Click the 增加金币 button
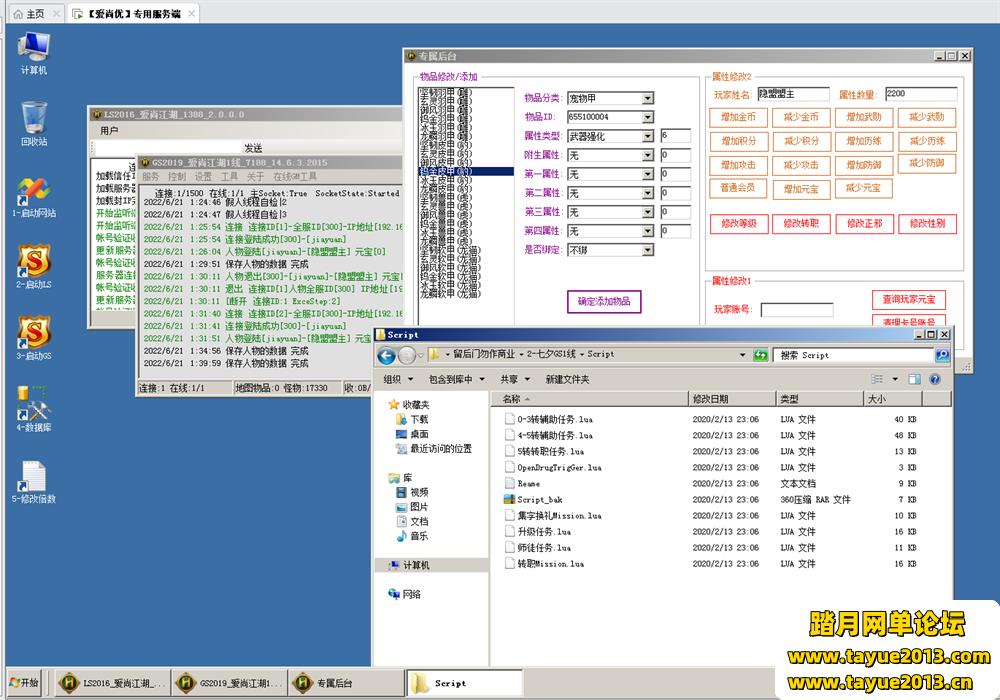The image size is (1000, 700). coord(738,117)
